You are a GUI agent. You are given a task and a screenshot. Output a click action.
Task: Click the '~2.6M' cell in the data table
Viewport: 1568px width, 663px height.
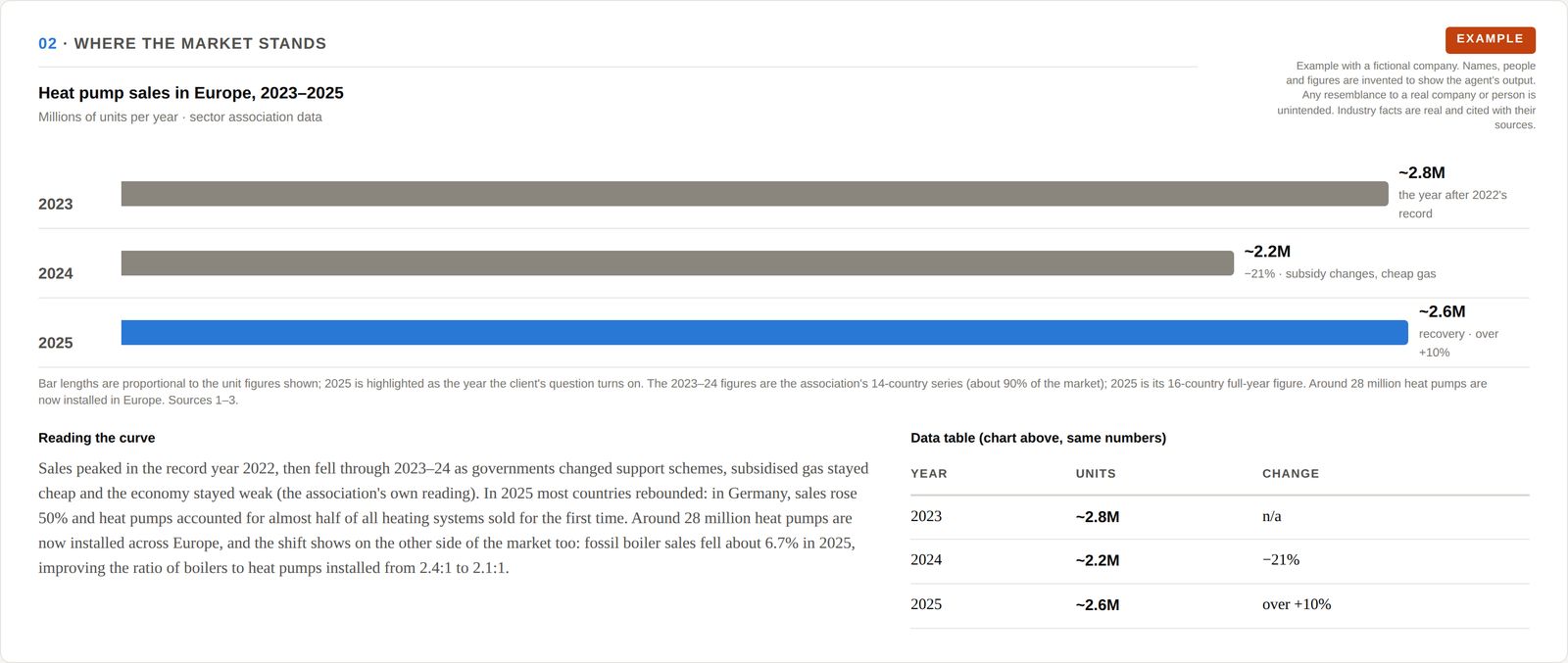pyautogui.click(x=1098, y=605)
